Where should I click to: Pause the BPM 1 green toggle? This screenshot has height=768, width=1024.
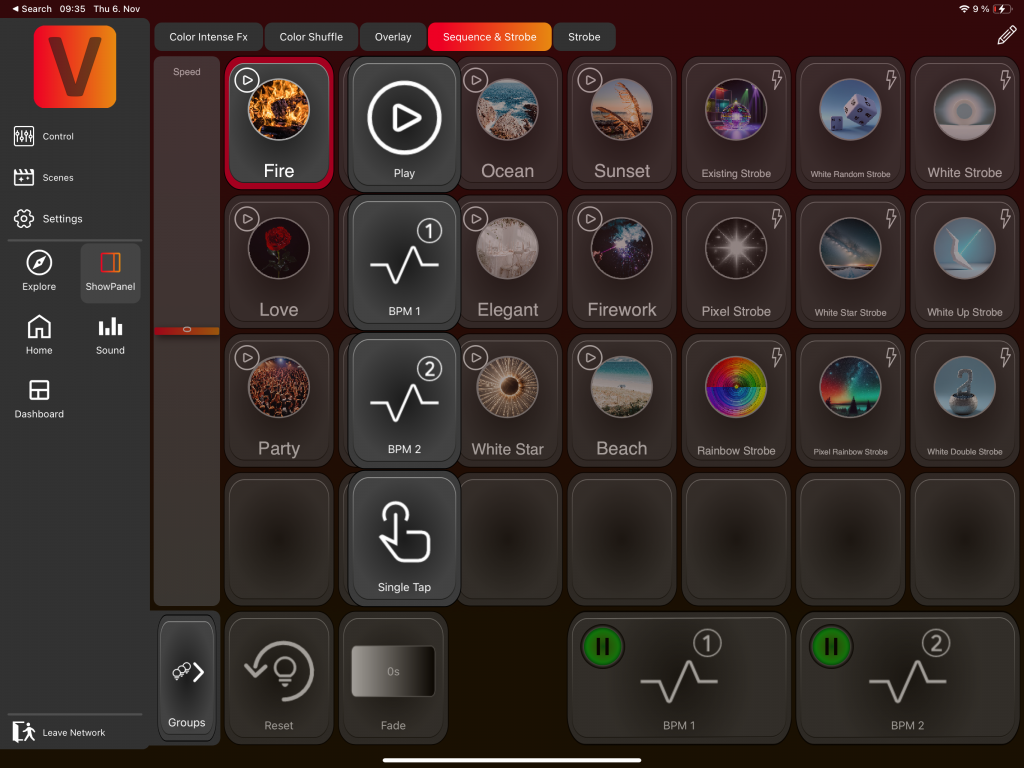click(x=602, y=646)
